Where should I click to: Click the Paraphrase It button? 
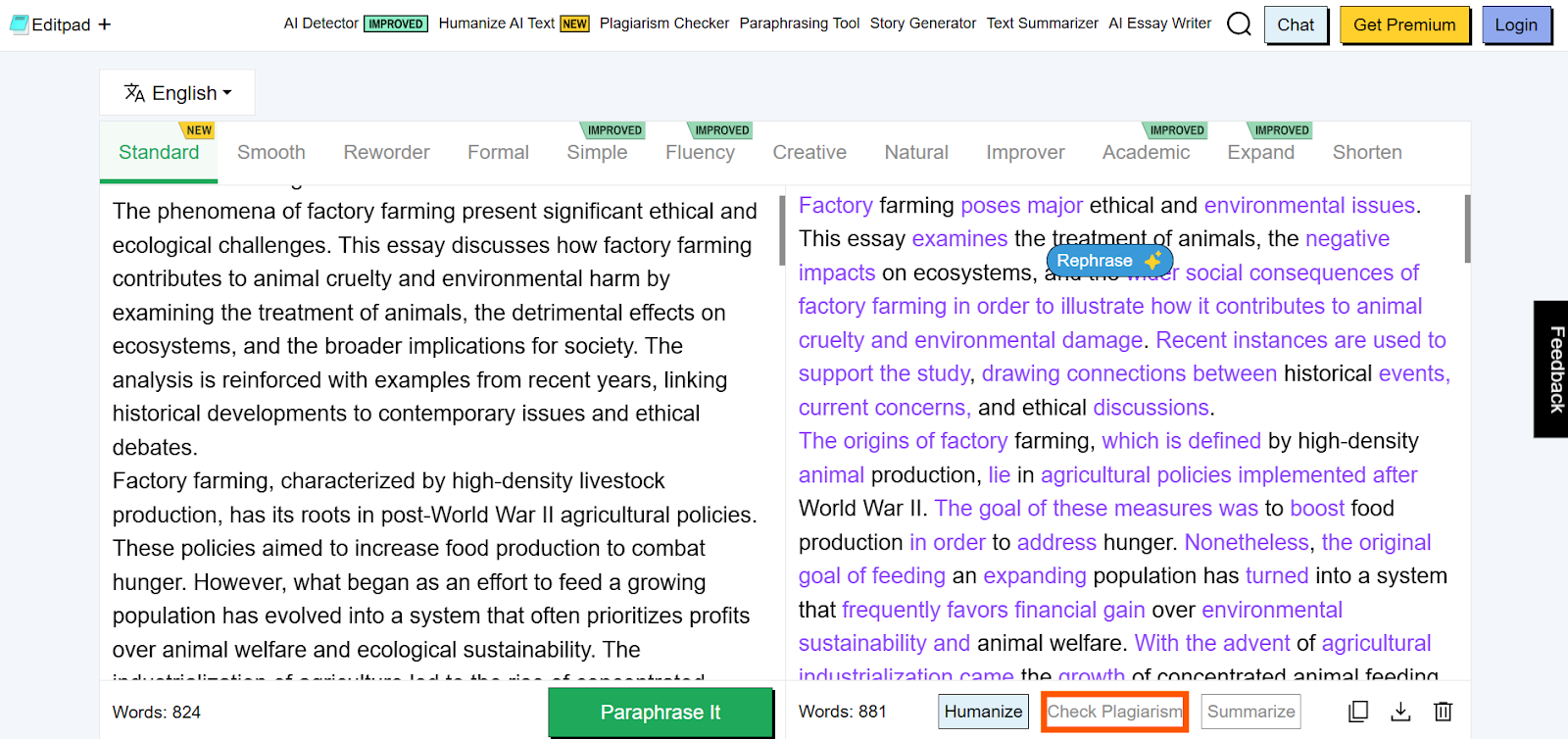661,713
